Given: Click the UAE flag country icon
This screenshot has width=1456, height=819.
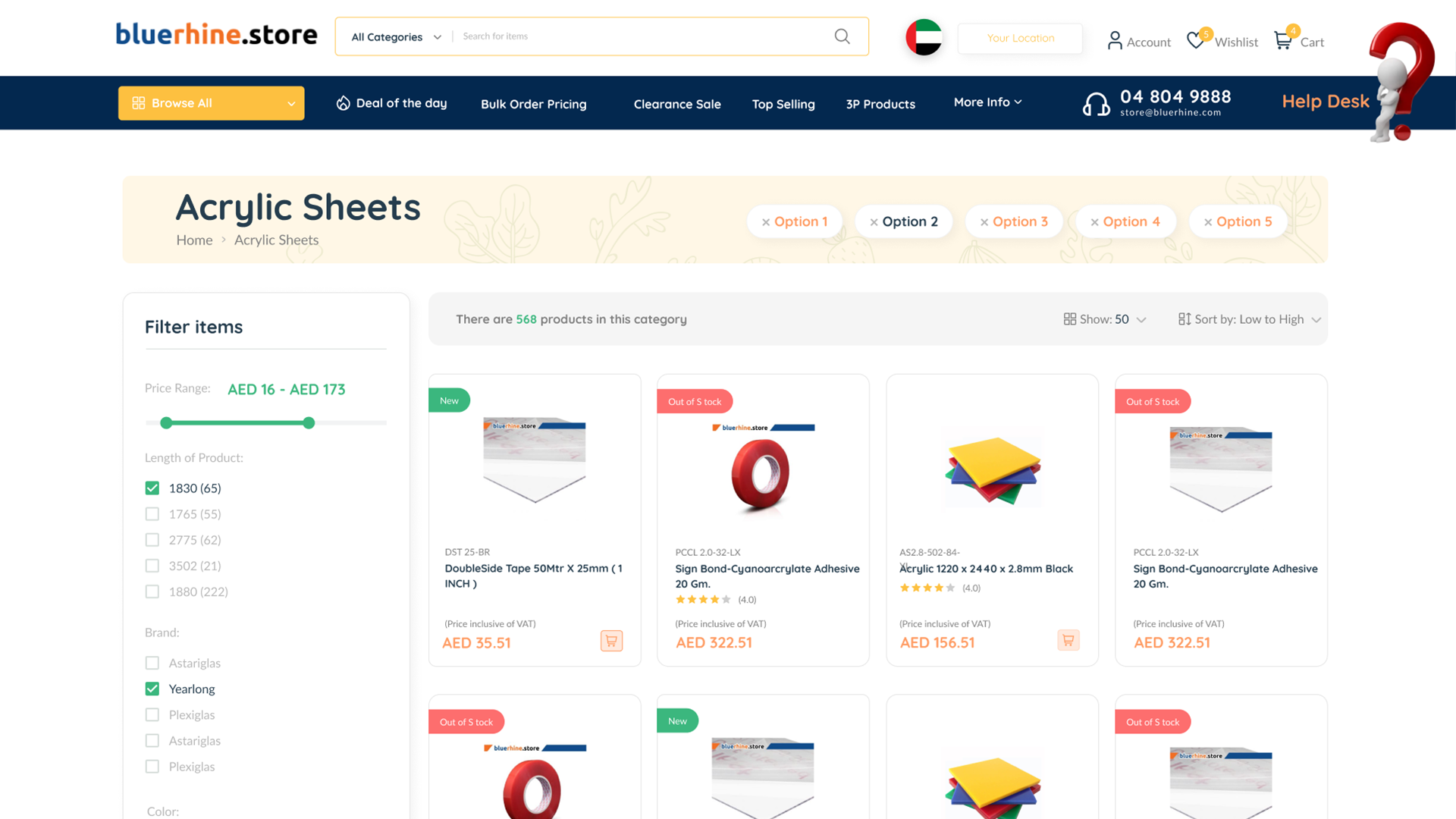Looking at the screenshot, I should pos(924,37).
